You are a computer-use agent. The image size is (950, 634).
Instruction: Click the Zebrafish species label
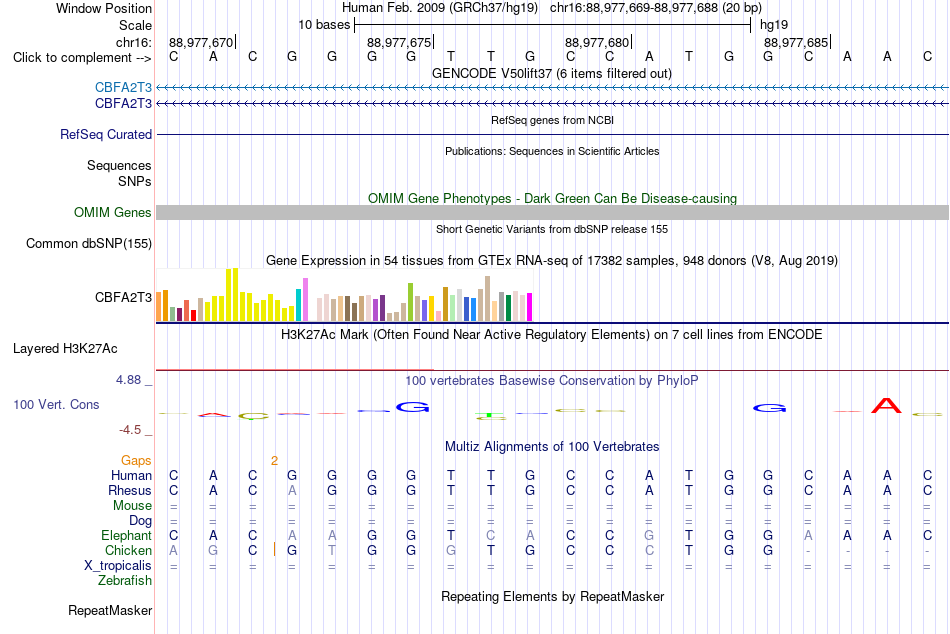point(125,580)
